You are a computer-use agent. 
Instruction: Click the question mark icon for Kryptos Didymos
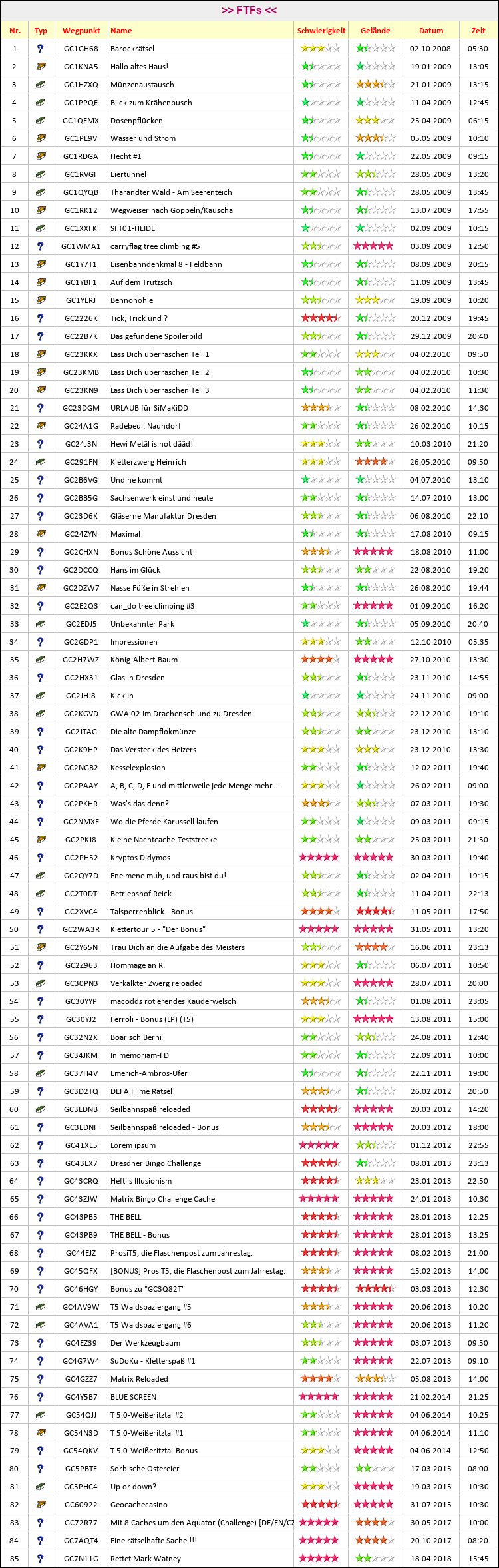(41, 858)
